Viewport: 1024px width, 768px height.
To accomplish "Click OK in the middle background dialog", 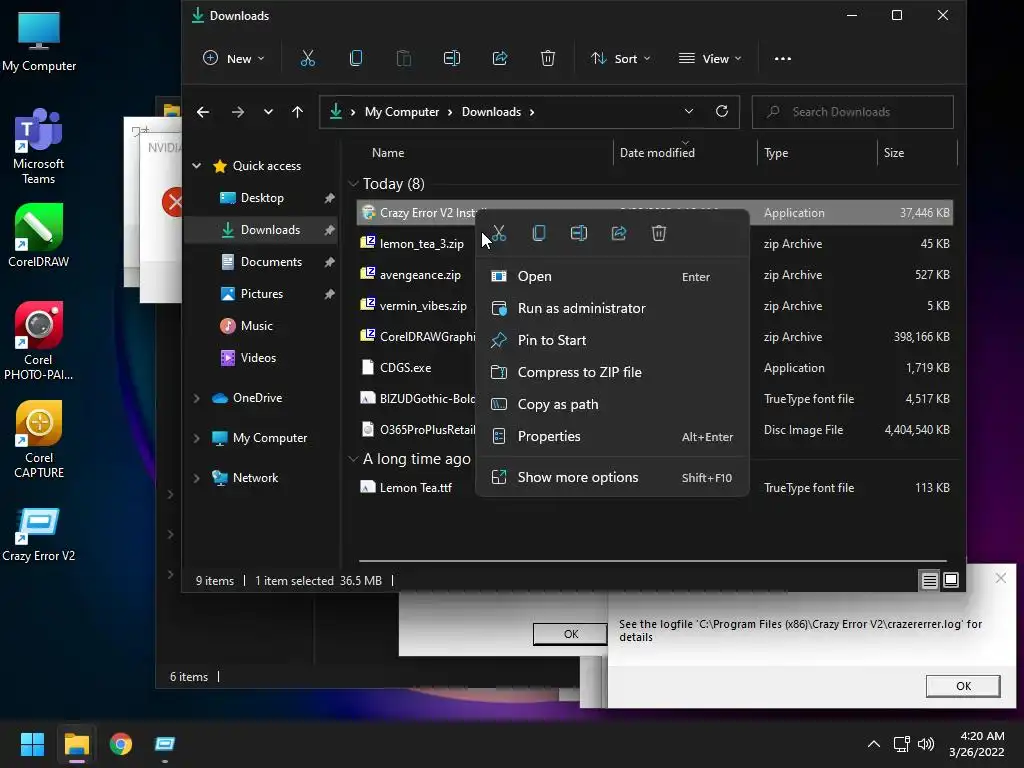I will [x=570, y=633].
